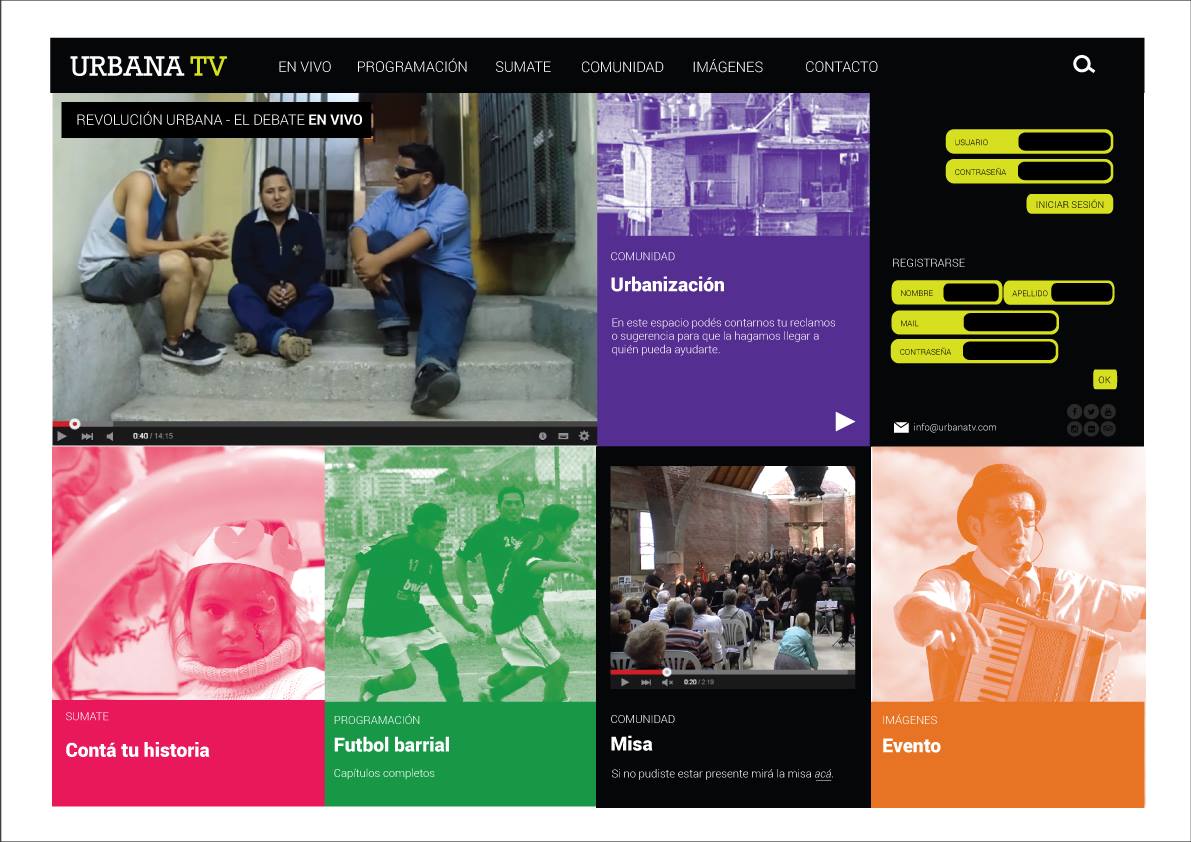The image size is (1191, 842).
Task: Open settings gear in live video player
Action: point(584,436)
